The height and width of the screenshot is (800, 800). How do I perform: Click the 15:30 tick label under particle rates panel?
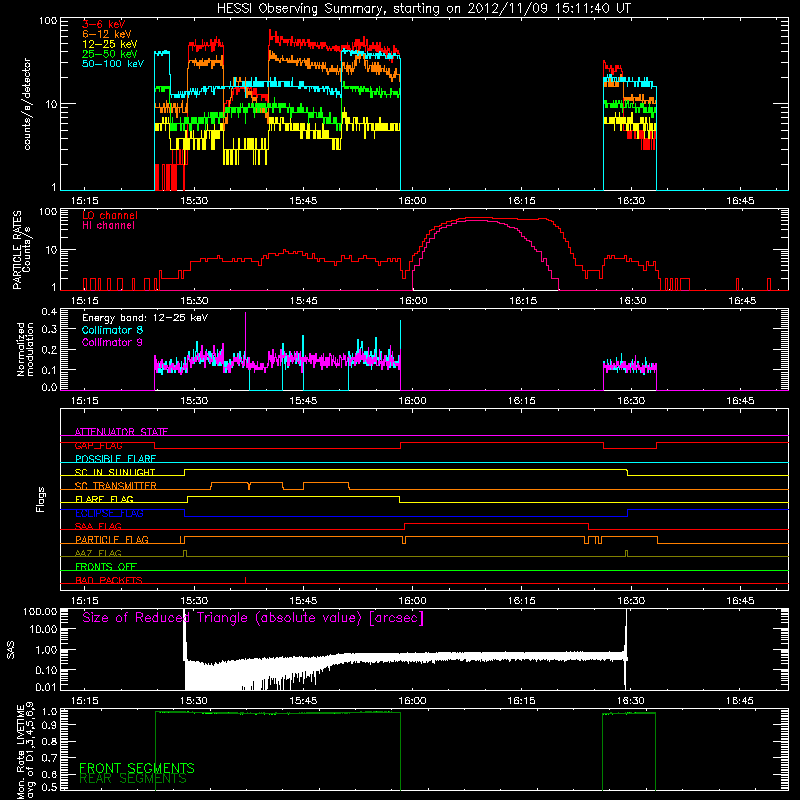pos(194,301)
